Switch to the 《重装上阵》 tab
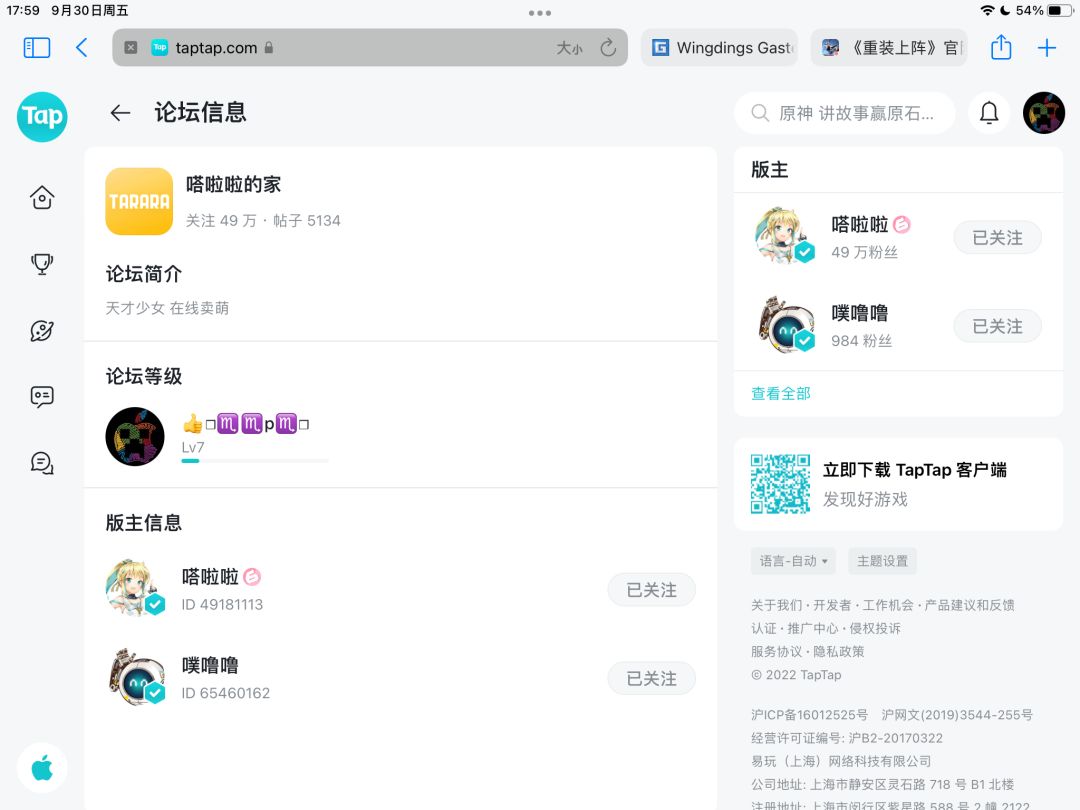Viewport: 1080px width, 810px height. (889, 48)
